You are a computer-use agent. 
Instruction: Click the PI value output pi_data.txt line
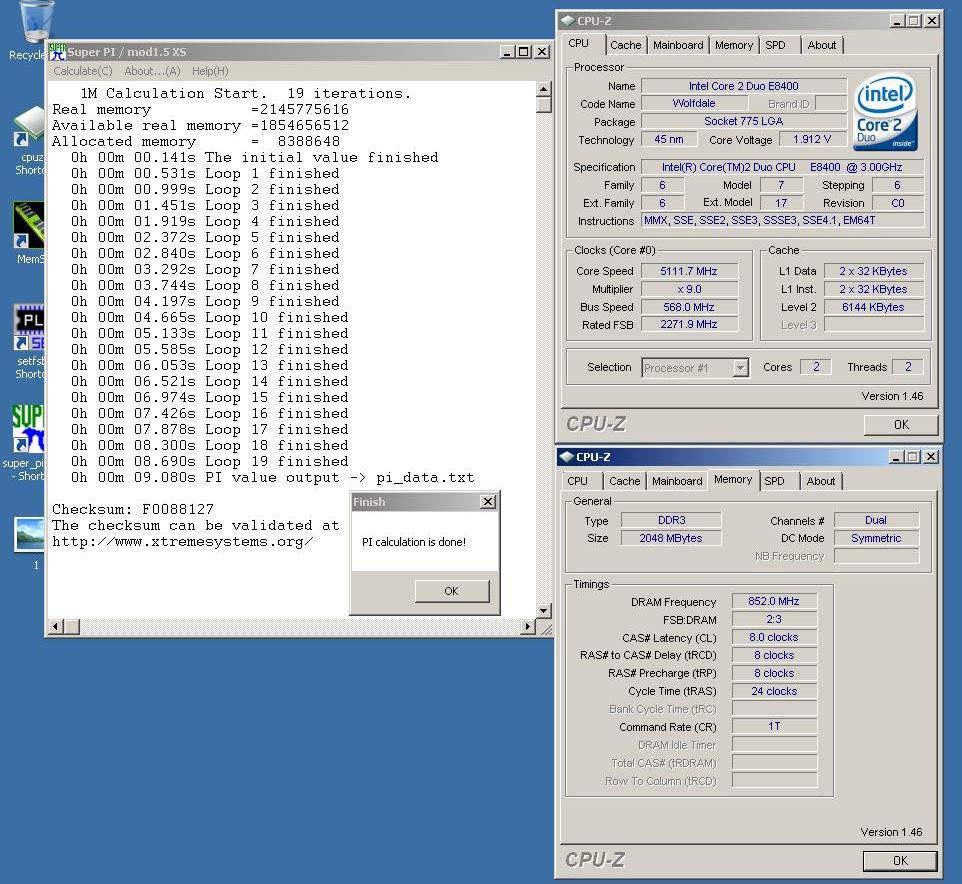272,477
